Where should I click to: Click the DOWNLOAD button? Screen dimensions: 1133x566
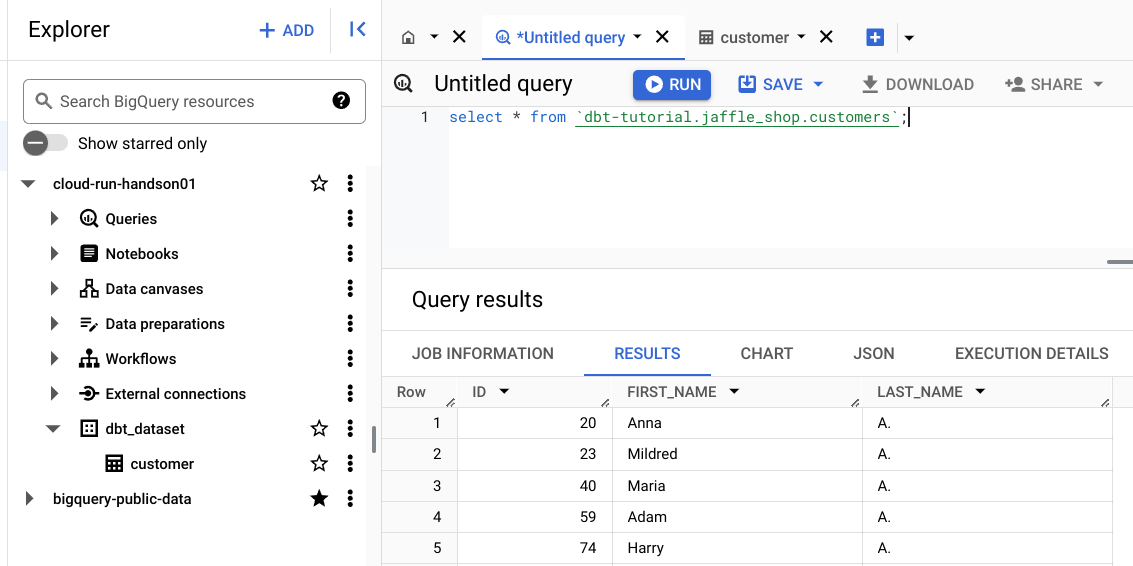tap(918, 85)
